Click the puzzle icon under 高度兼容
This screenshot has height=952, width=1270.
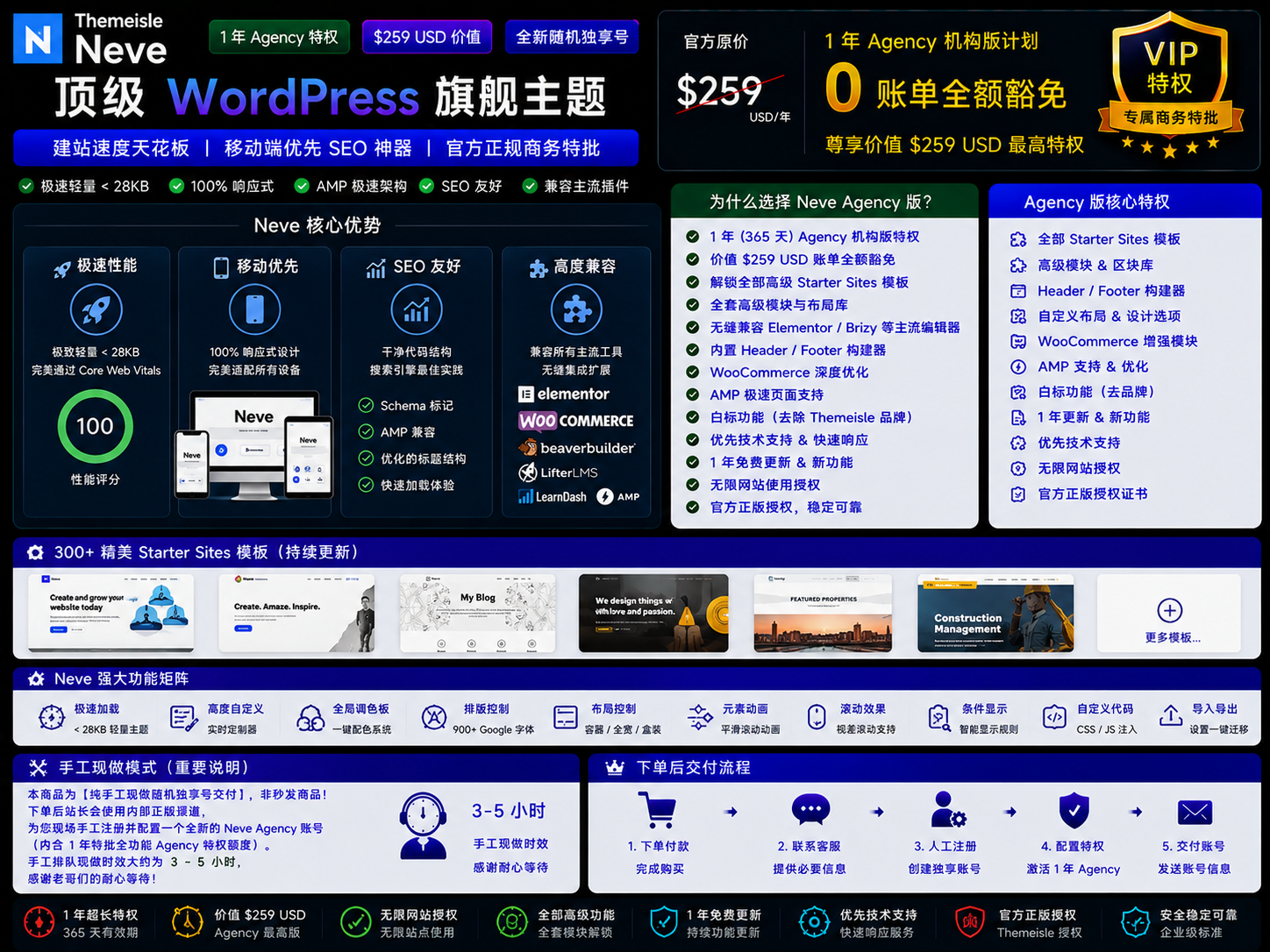click(x=576, y=309)
